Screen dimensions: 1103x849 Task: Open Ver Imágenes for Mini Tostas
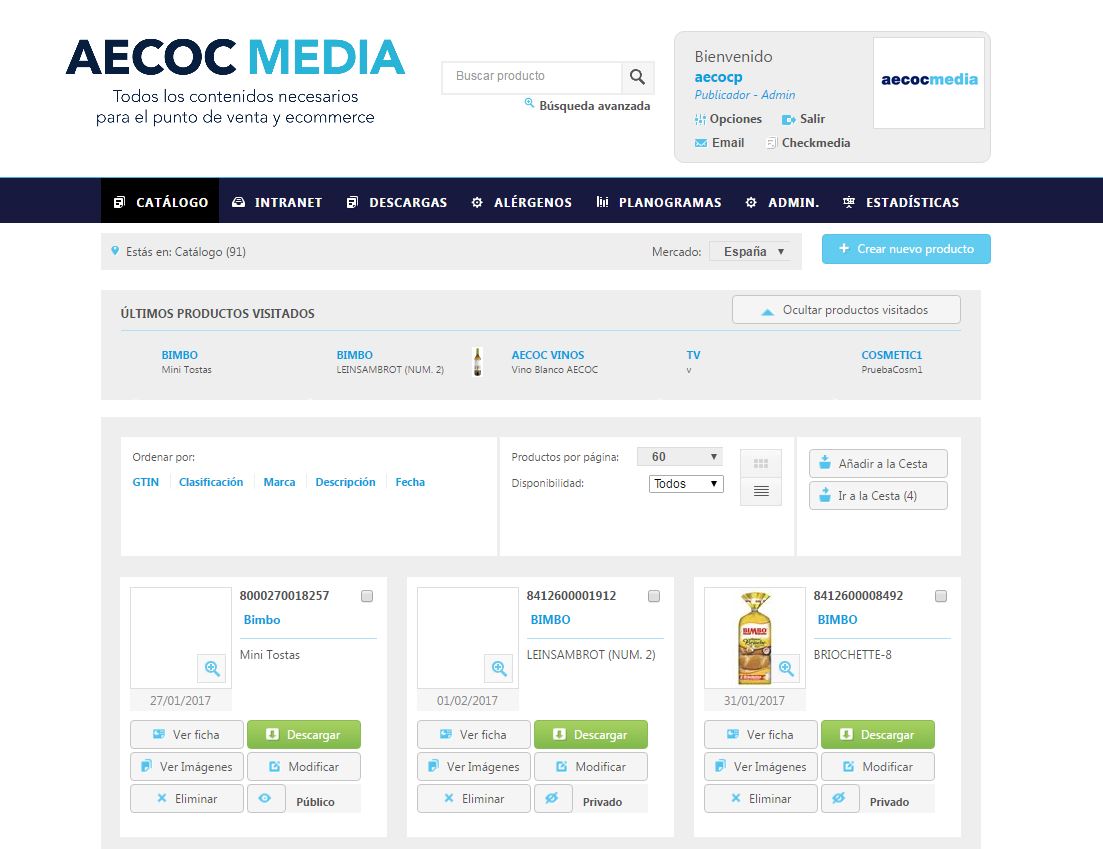[187, 767]
